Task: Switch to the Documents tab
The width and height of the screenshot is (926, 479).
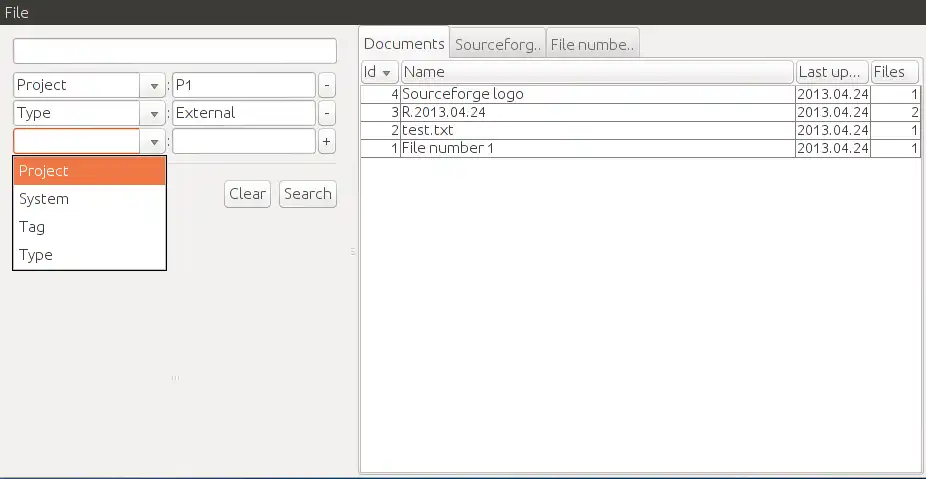Action: tap(404, 43)
